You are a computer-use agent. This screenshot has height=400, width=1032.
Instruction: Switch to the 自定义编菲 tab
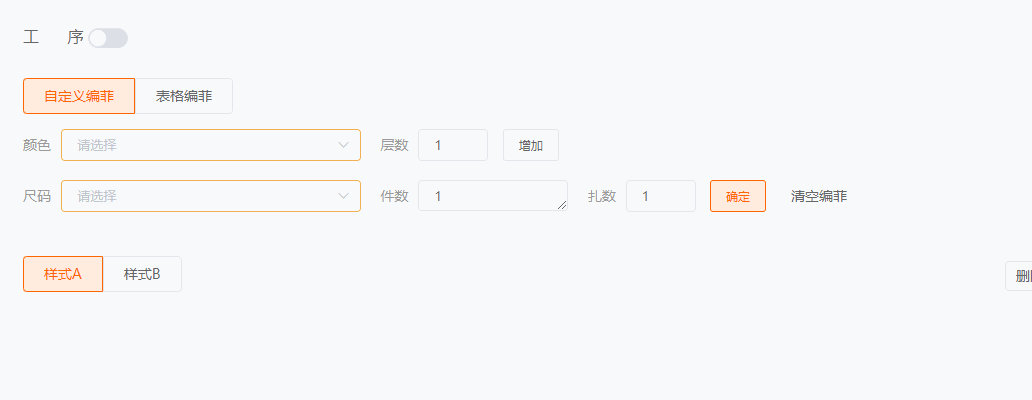pos(79,96)
